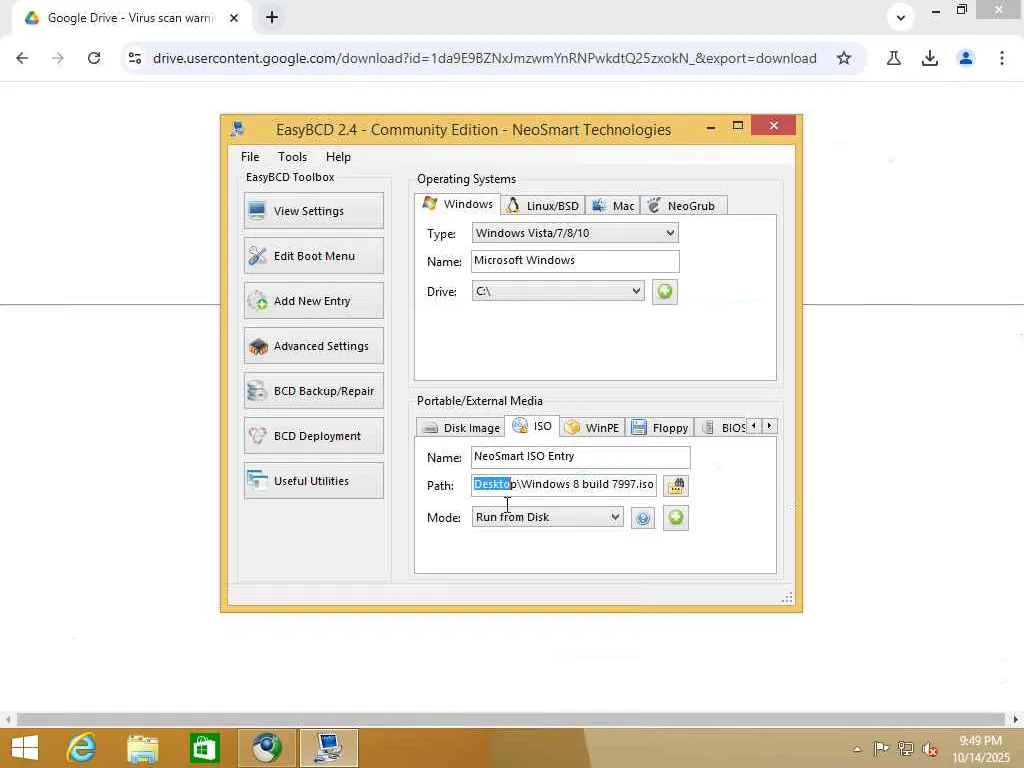
Task: Open Edit Boot Menu section
Action: pos(313,256)
